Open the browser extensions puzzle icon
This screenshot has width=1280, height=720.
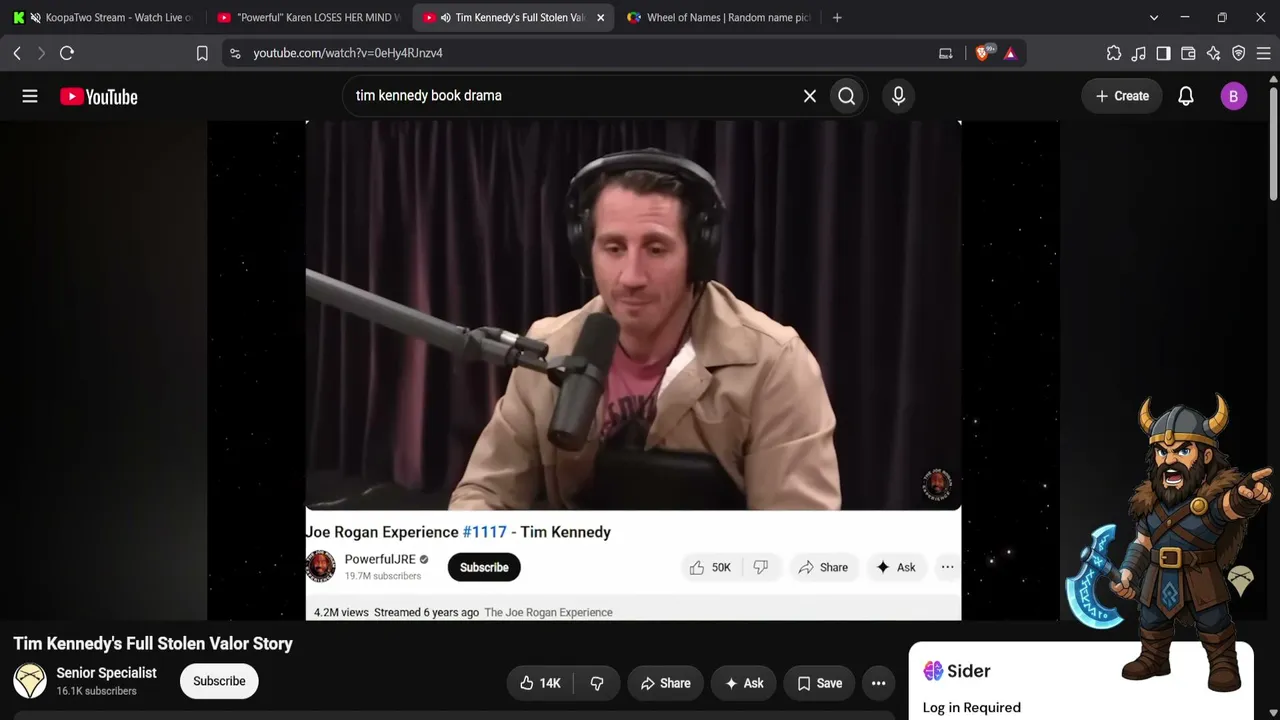1114,53
